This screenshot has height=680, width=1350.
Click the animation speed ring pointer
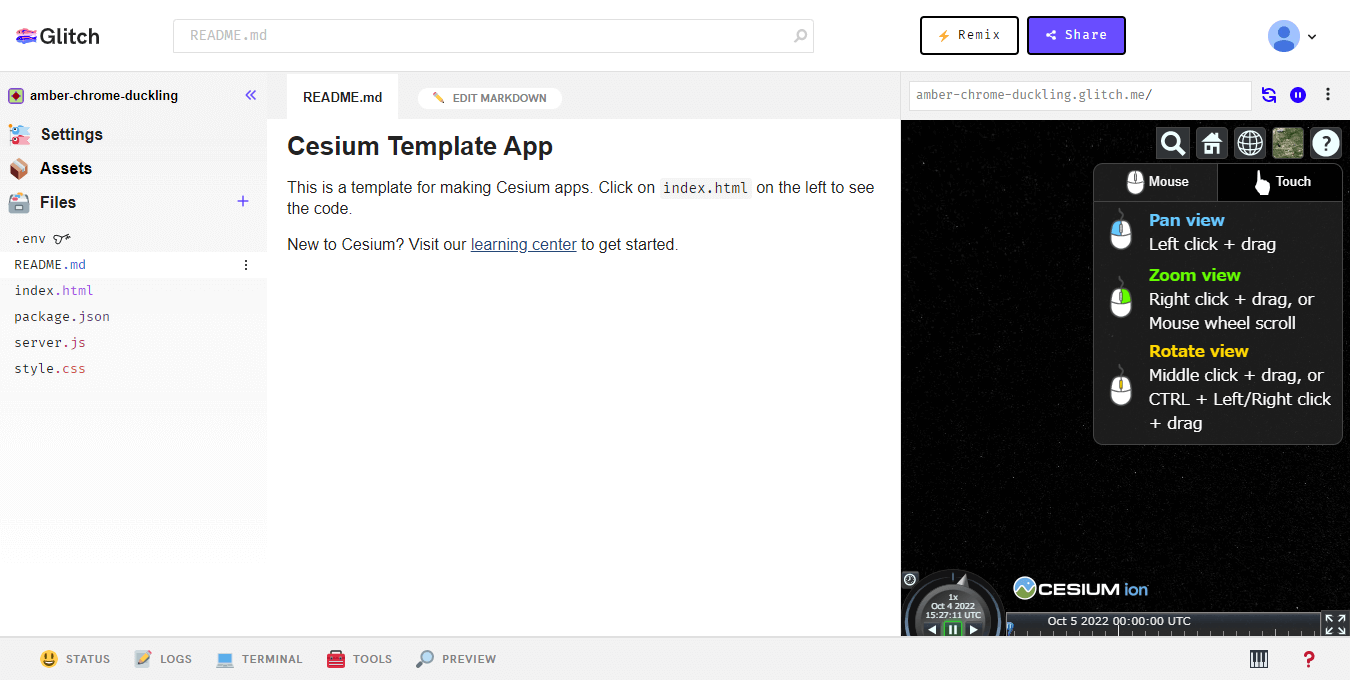tap(961, 579)
